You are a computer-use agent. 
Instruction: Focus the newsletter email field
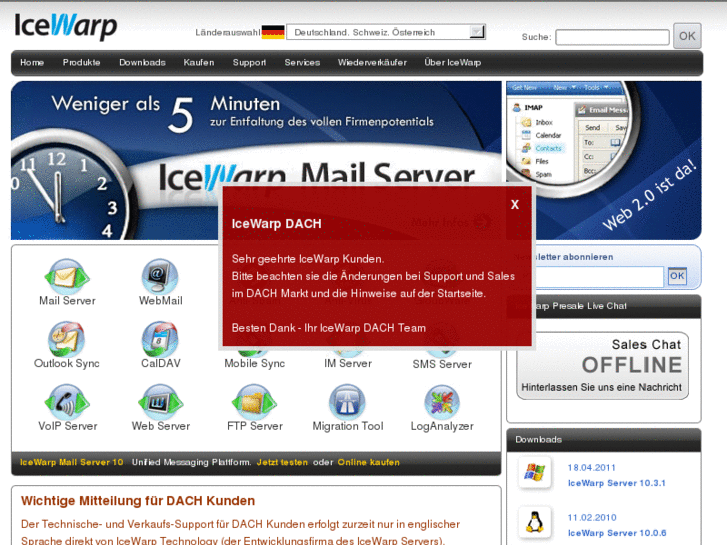click(599, 276)
